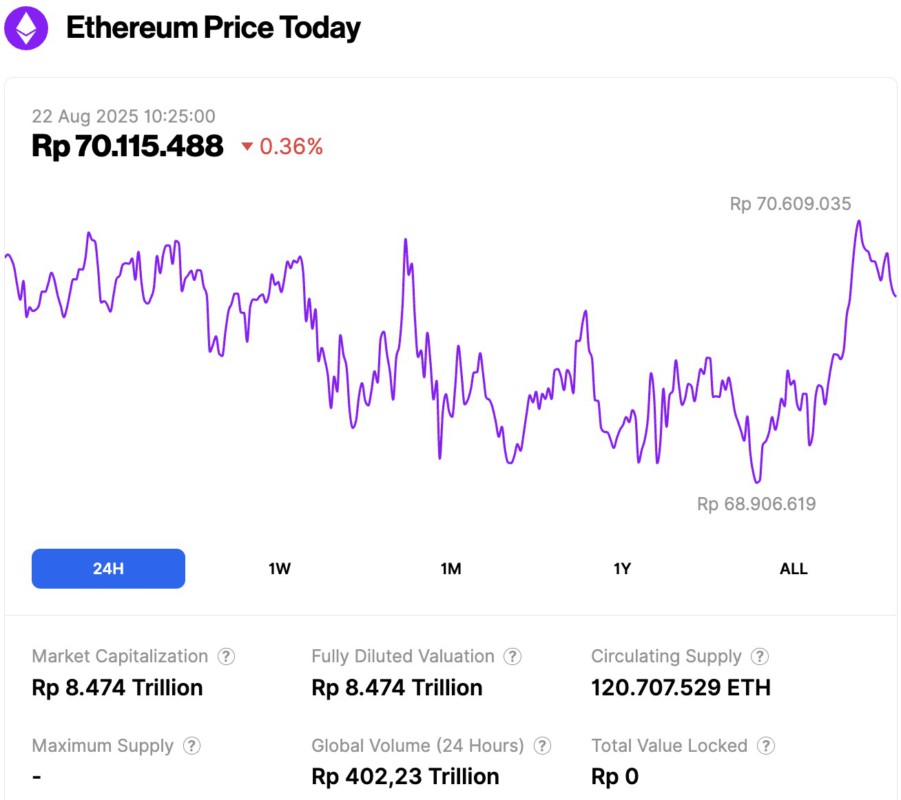901x800 pixels.
Task: Open the Global Volume help icon
Action: point(542,745)
